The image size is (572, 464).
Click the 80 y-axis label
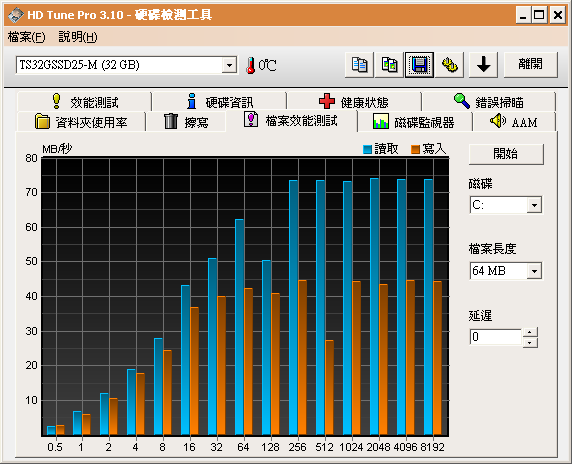[x=31, y=158]
